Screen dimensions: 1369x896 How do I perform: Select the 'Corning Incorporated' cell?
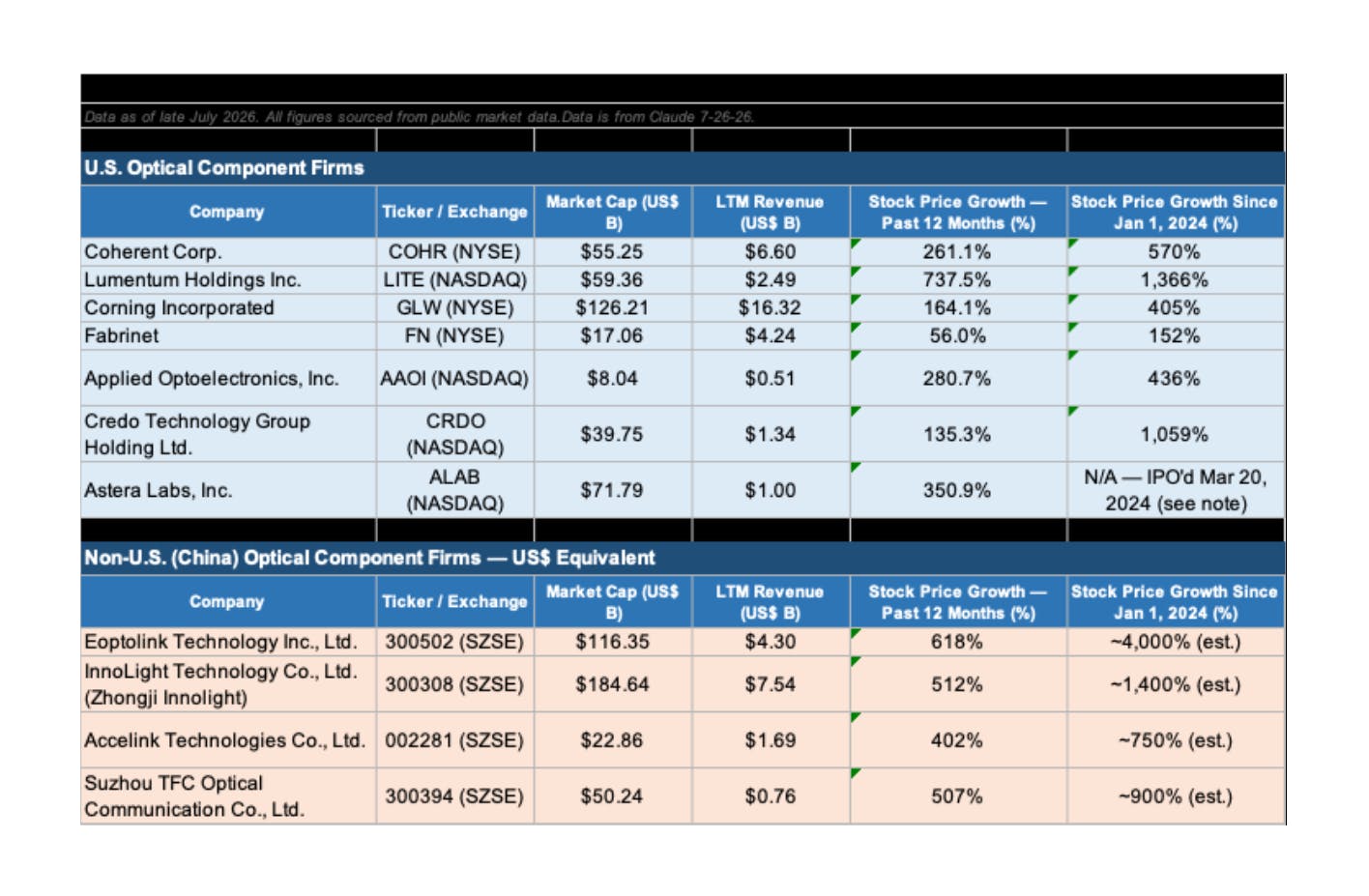[228, 308]
